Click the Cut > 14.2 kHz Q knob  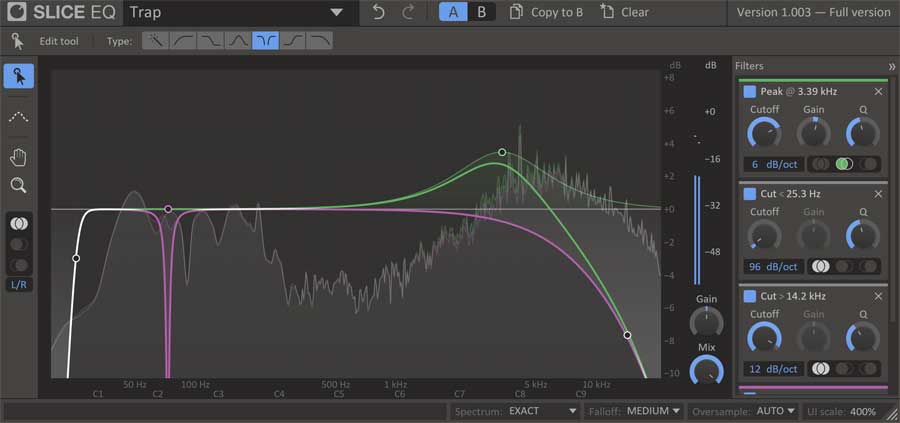863,338
